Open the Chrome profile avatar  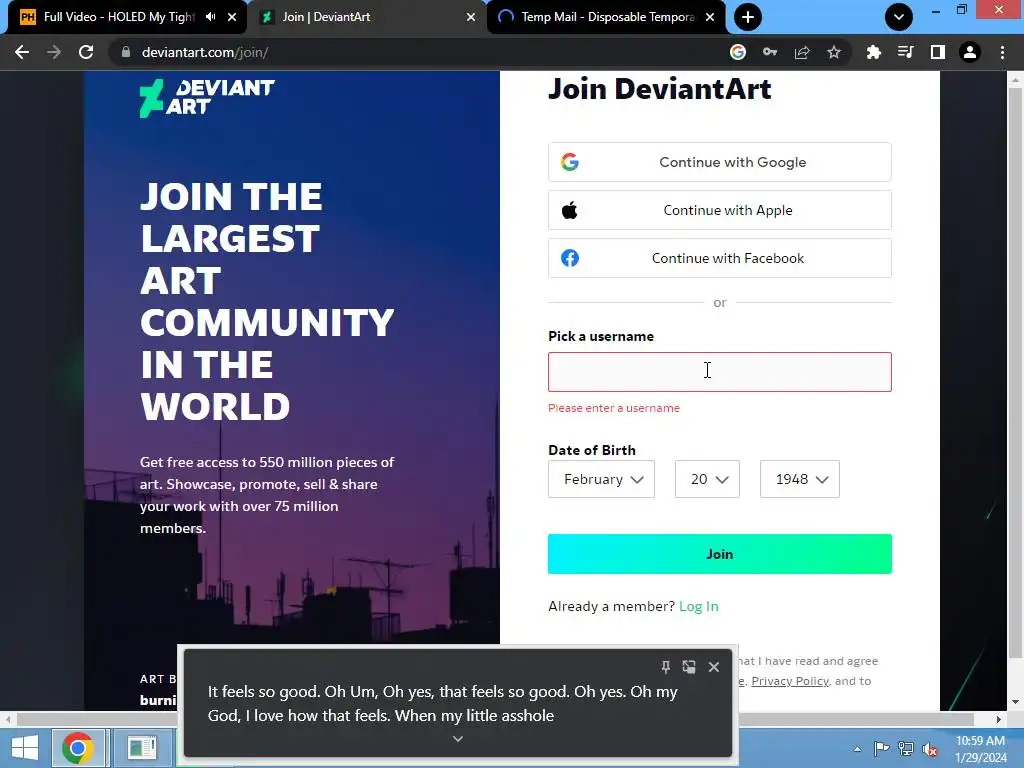[970, 52]
